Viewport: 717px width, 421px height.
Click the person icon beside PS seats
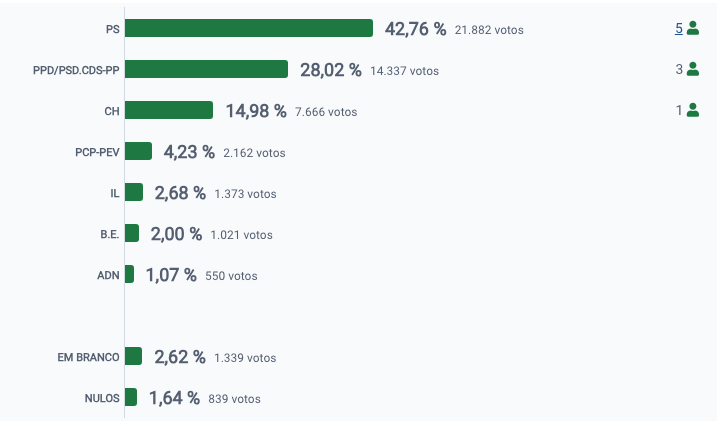pos(693,29)
